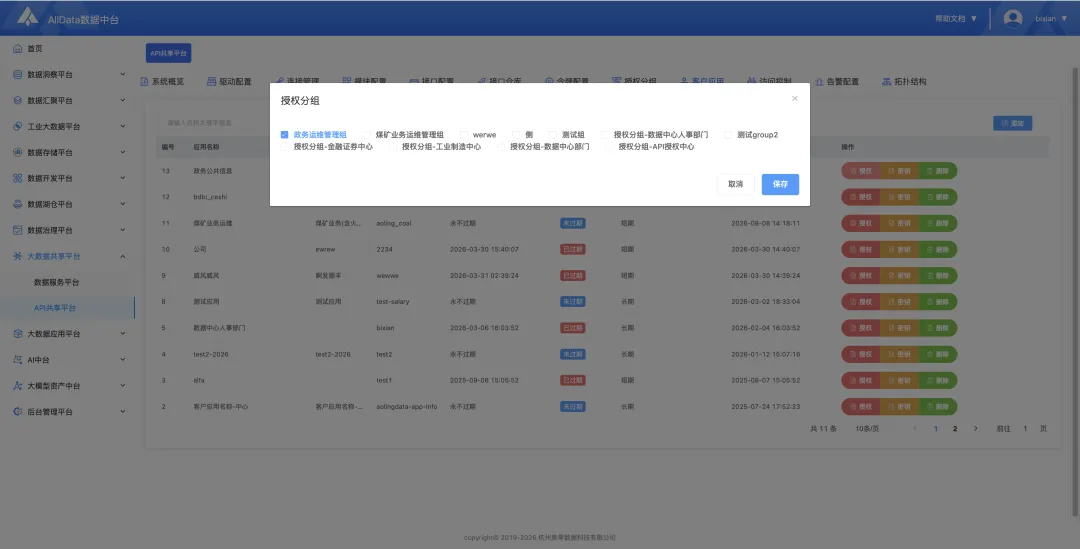Click 取消 to cancel the dialog
Screen dimensions: 1080x549
click(736, 185)
